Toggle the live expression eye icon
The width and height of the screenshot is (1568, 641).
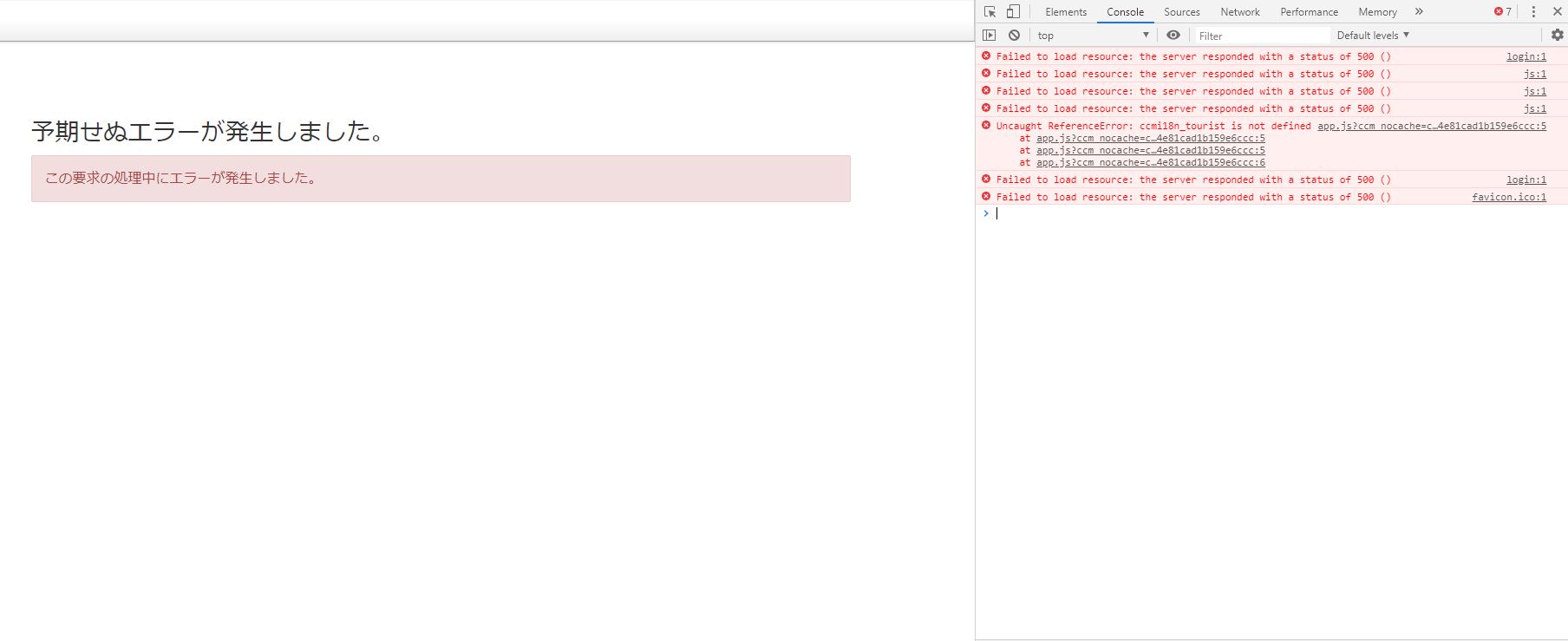click(1173, 36)
